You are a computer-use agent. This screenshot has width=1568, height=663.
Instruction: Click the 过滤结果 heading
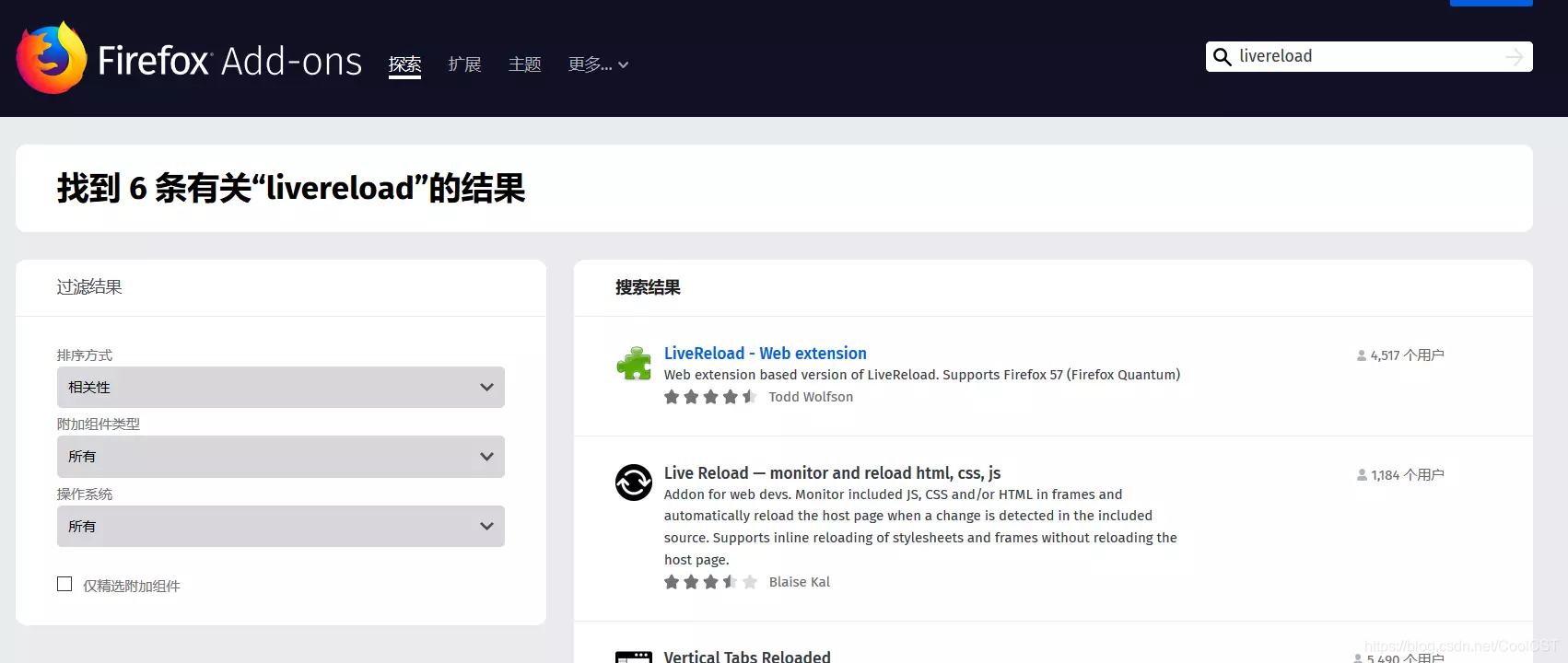tap(89, 287)
